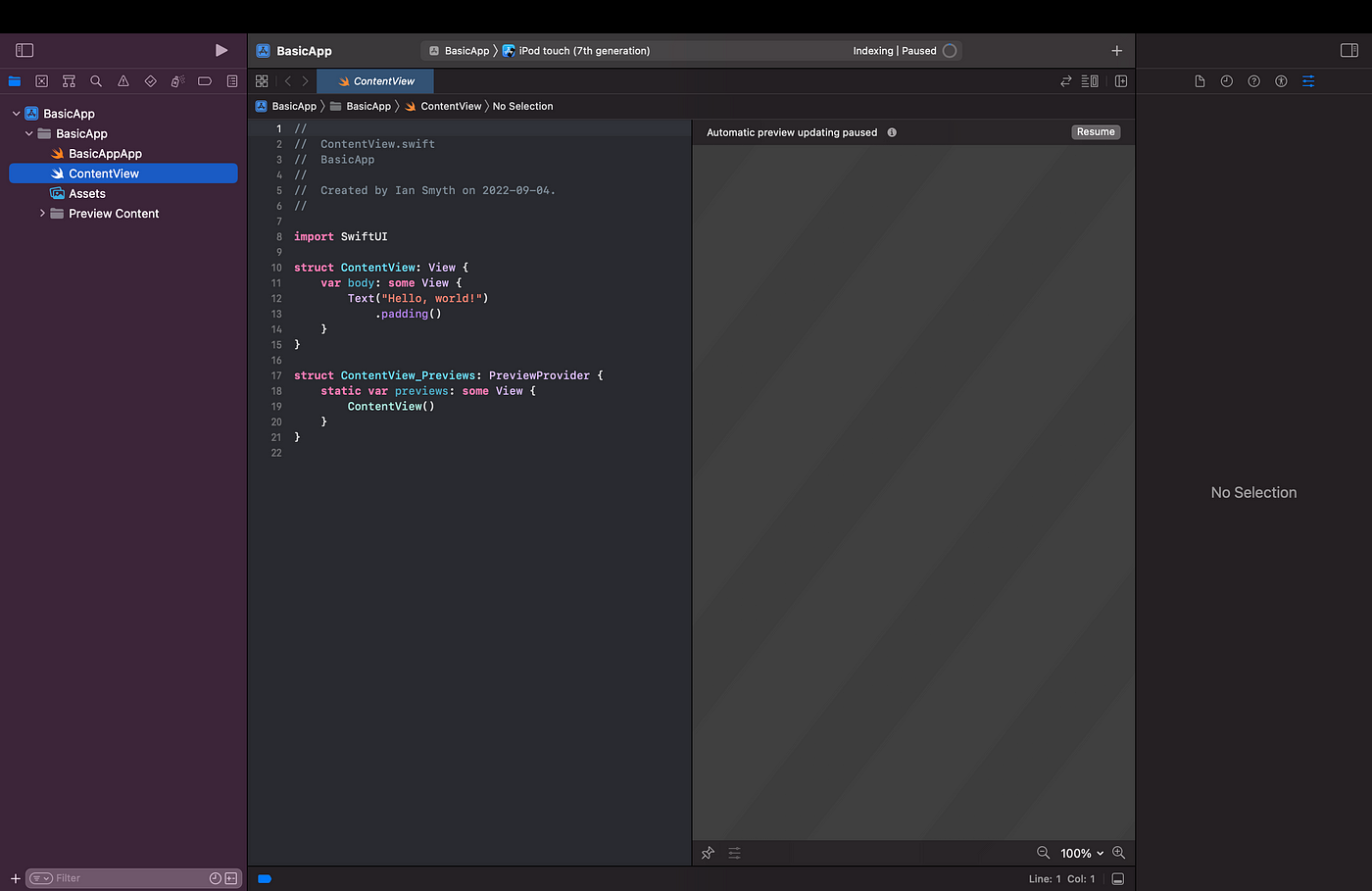Show the Symbol navigator
The image size is (1372, 891).
tap(69, 81)
